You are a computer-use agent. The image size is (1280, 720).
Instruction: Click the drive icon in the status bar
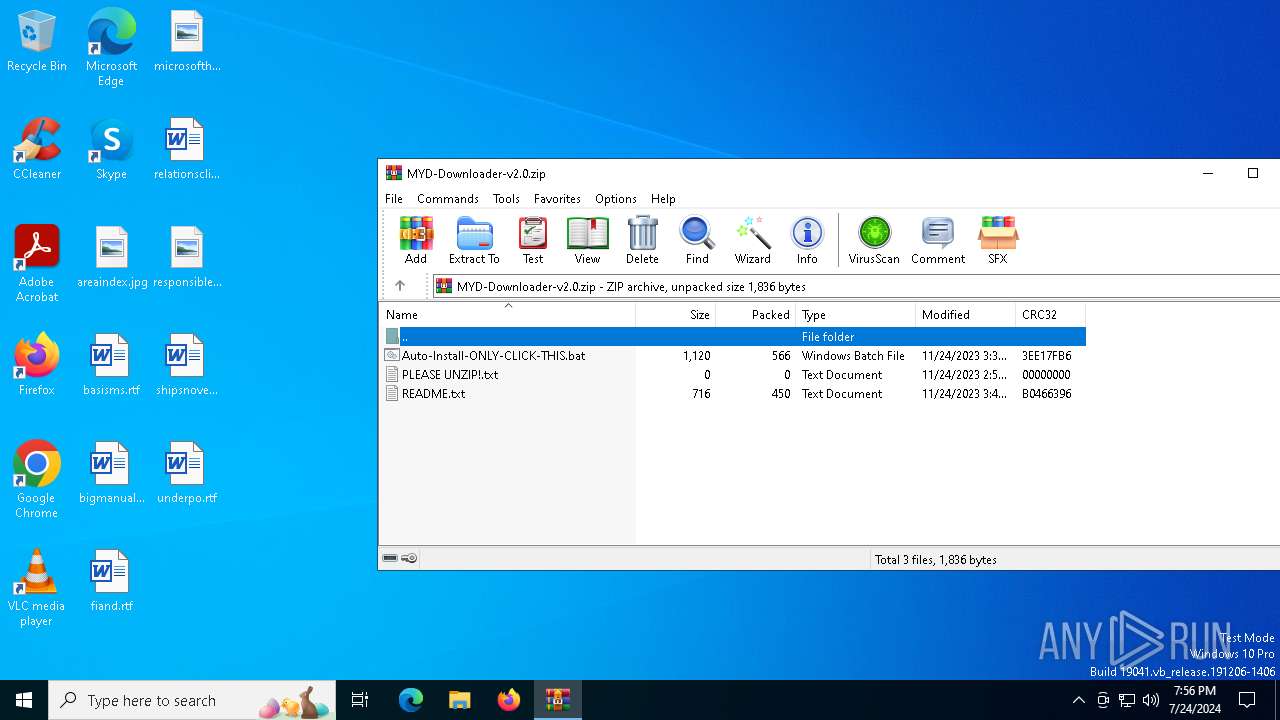click(x=391, y=558)
